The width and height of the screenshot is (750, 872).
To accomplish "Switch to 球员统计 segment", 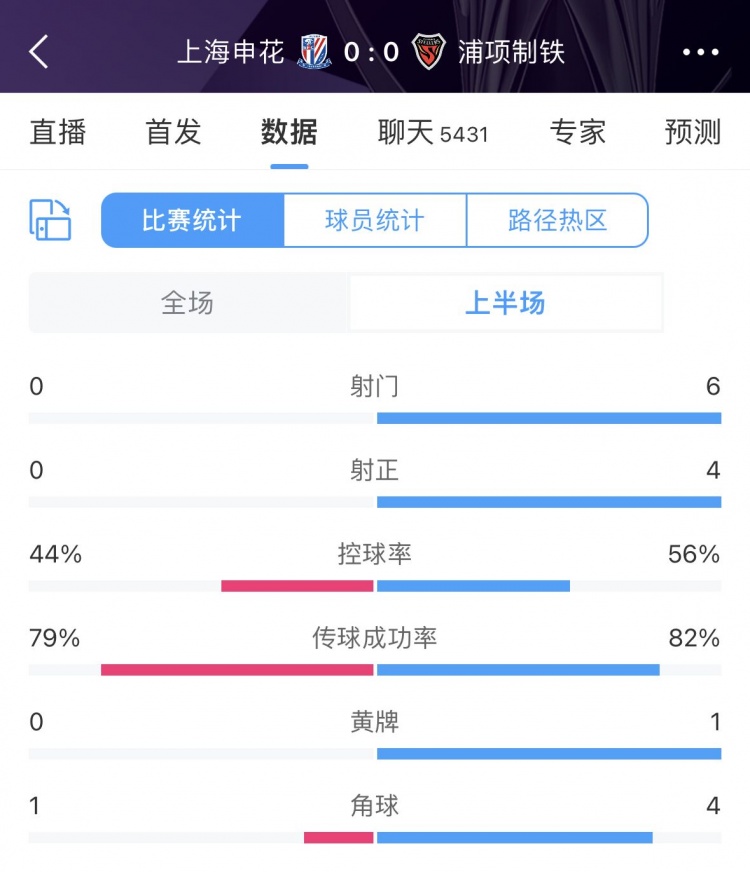I will click(x=375, y=220).
